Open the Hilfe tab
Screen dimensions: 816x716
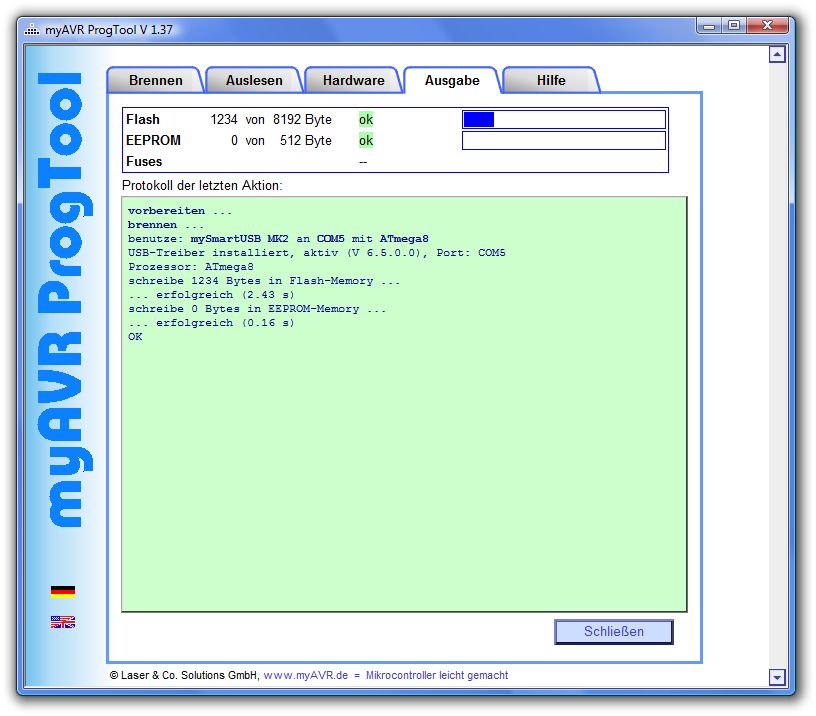pos(550,80)
